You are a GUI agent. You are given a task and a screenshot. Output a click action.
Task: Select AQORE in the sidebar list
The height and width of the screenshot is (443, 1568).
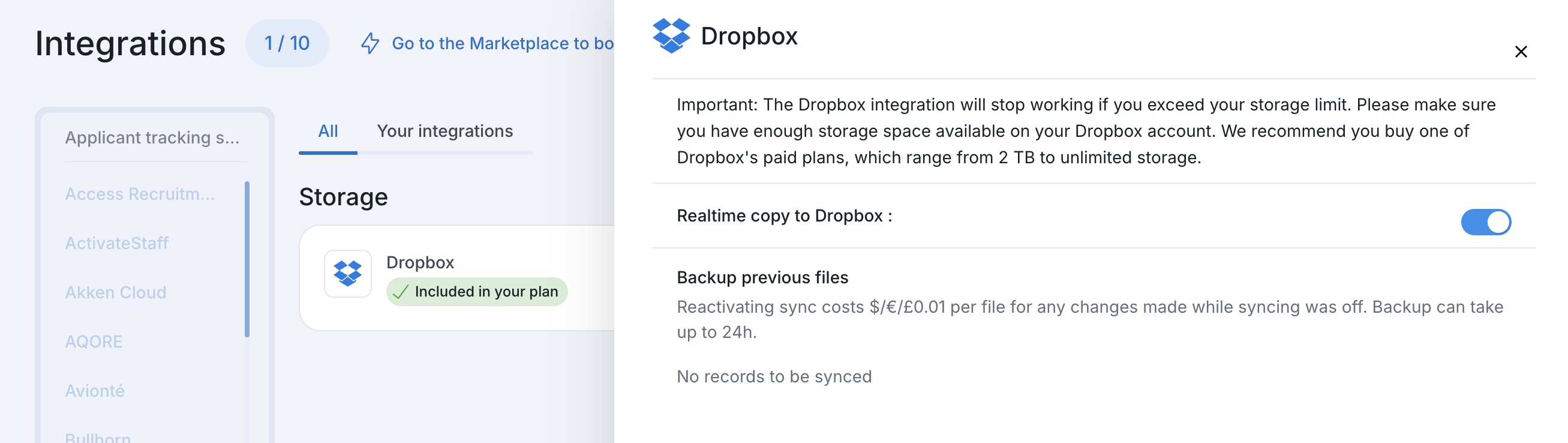point(94,341)
